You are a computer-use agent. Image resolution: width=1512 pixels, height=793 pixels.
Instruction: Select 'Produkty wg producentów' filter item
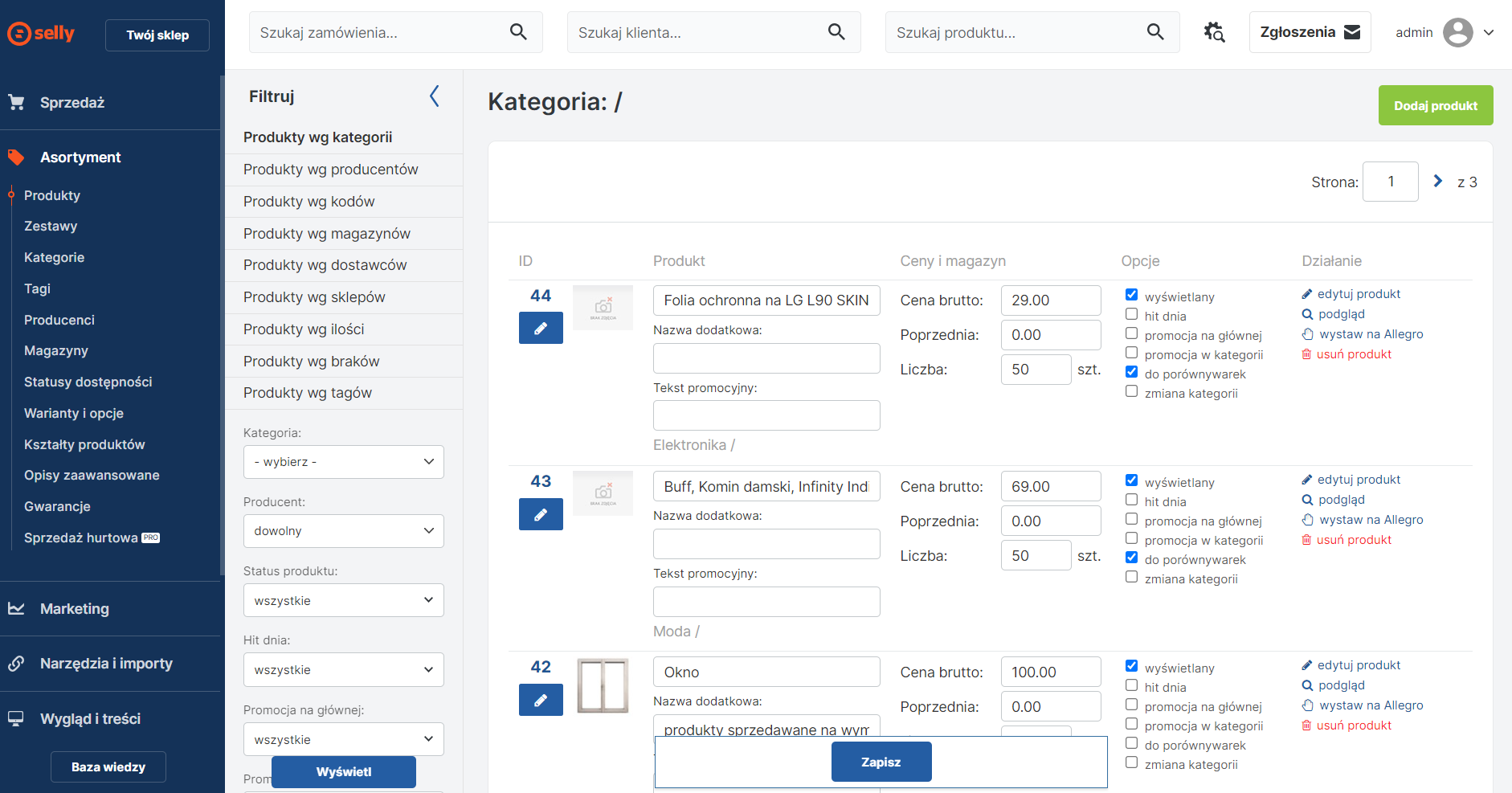(x=330, y=170)
